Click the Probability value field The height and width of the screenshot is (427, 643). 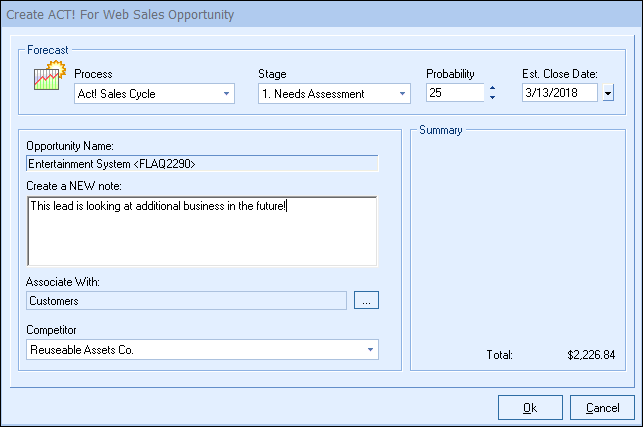tap(455, 93)
